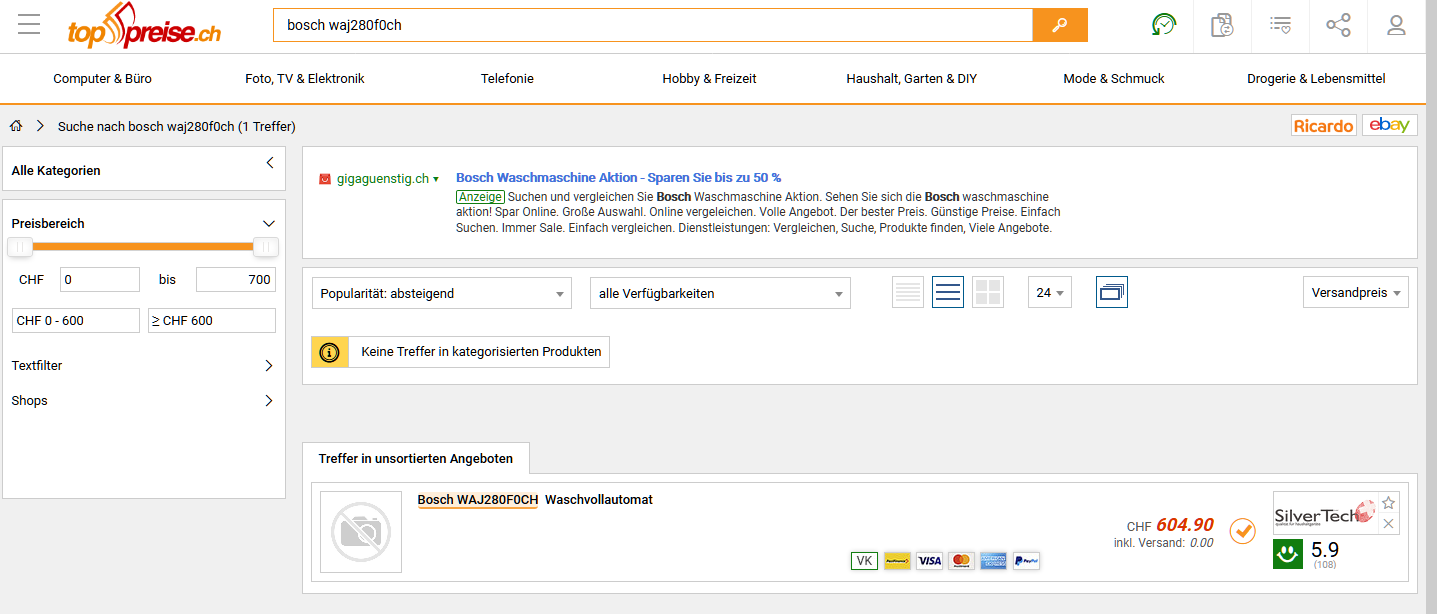Switch to grid tile view
Image resolution: width=1437 pixels, height=614 pixels.
(988, 293)
